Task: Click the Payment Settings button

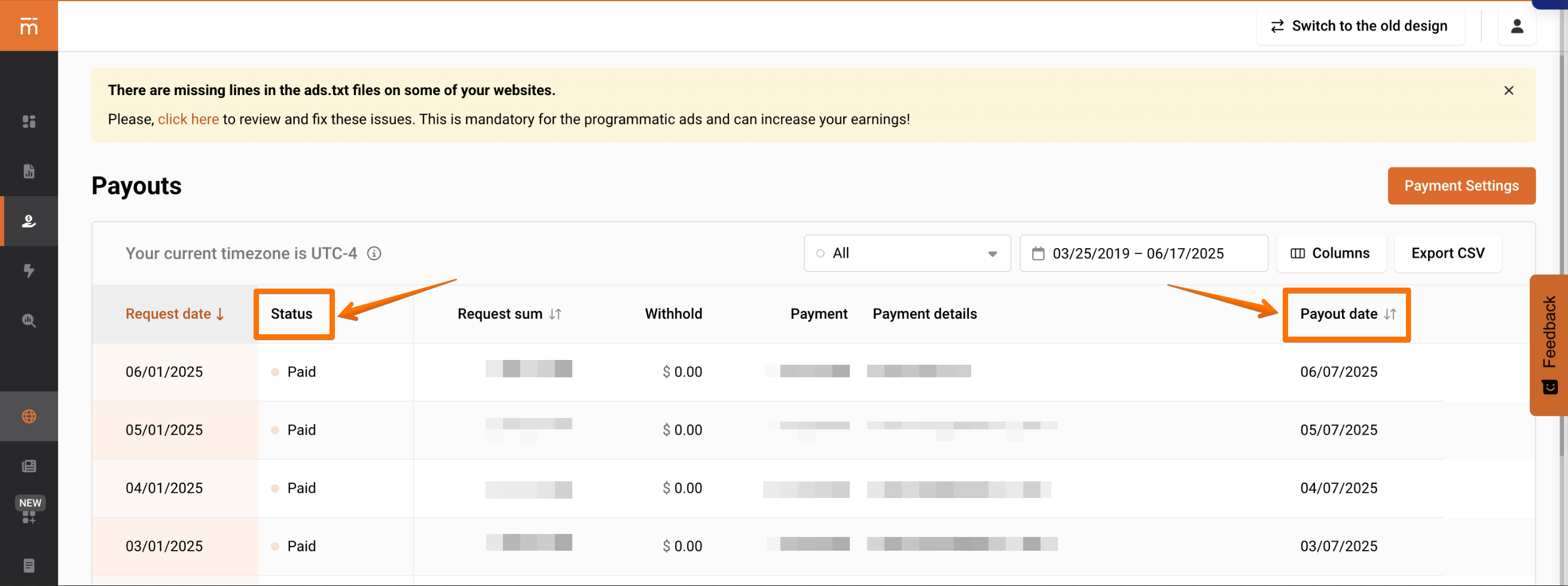Action: (1461, 185)
